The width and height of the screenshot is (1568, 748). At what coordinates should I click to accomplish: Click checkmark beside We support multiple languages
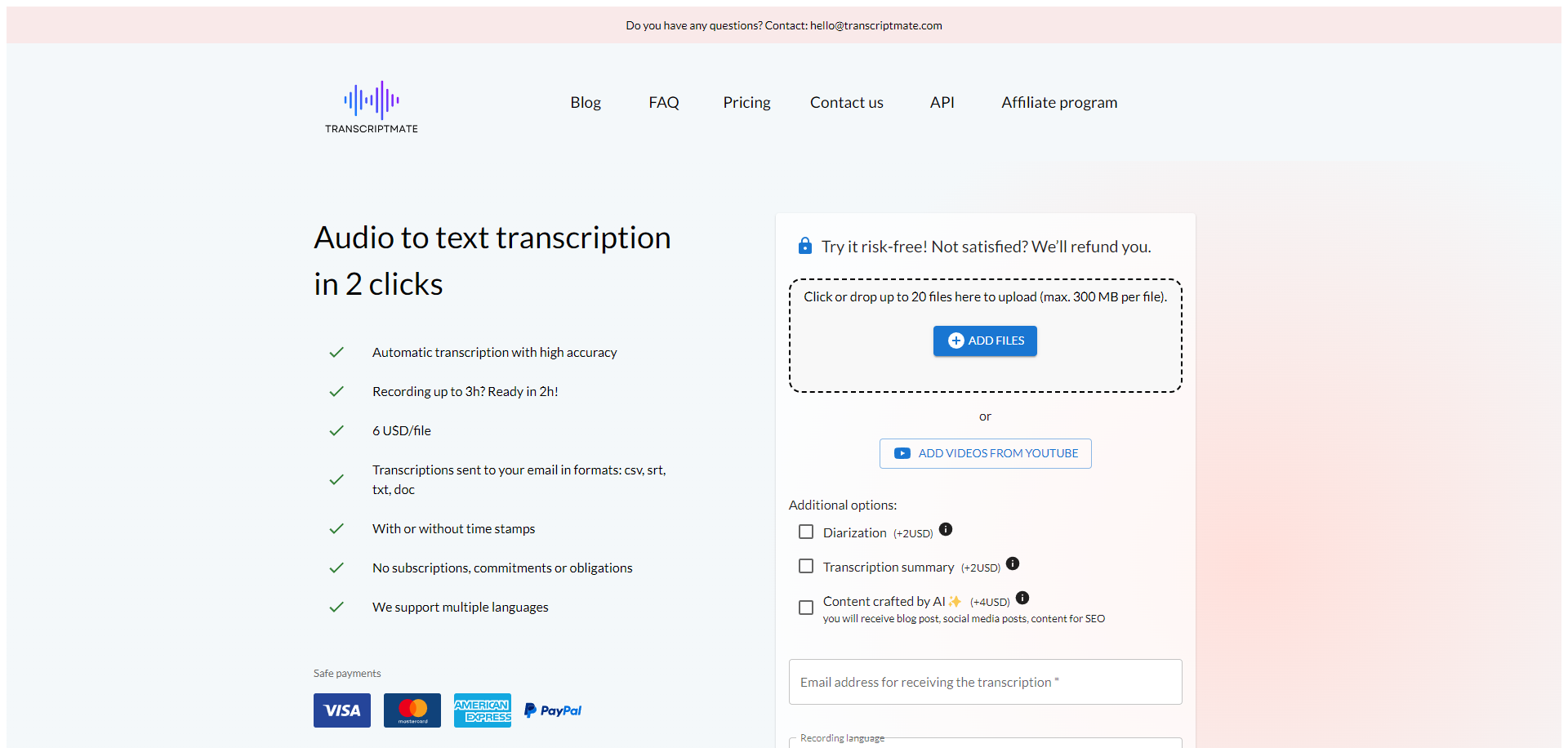(336, 607)
